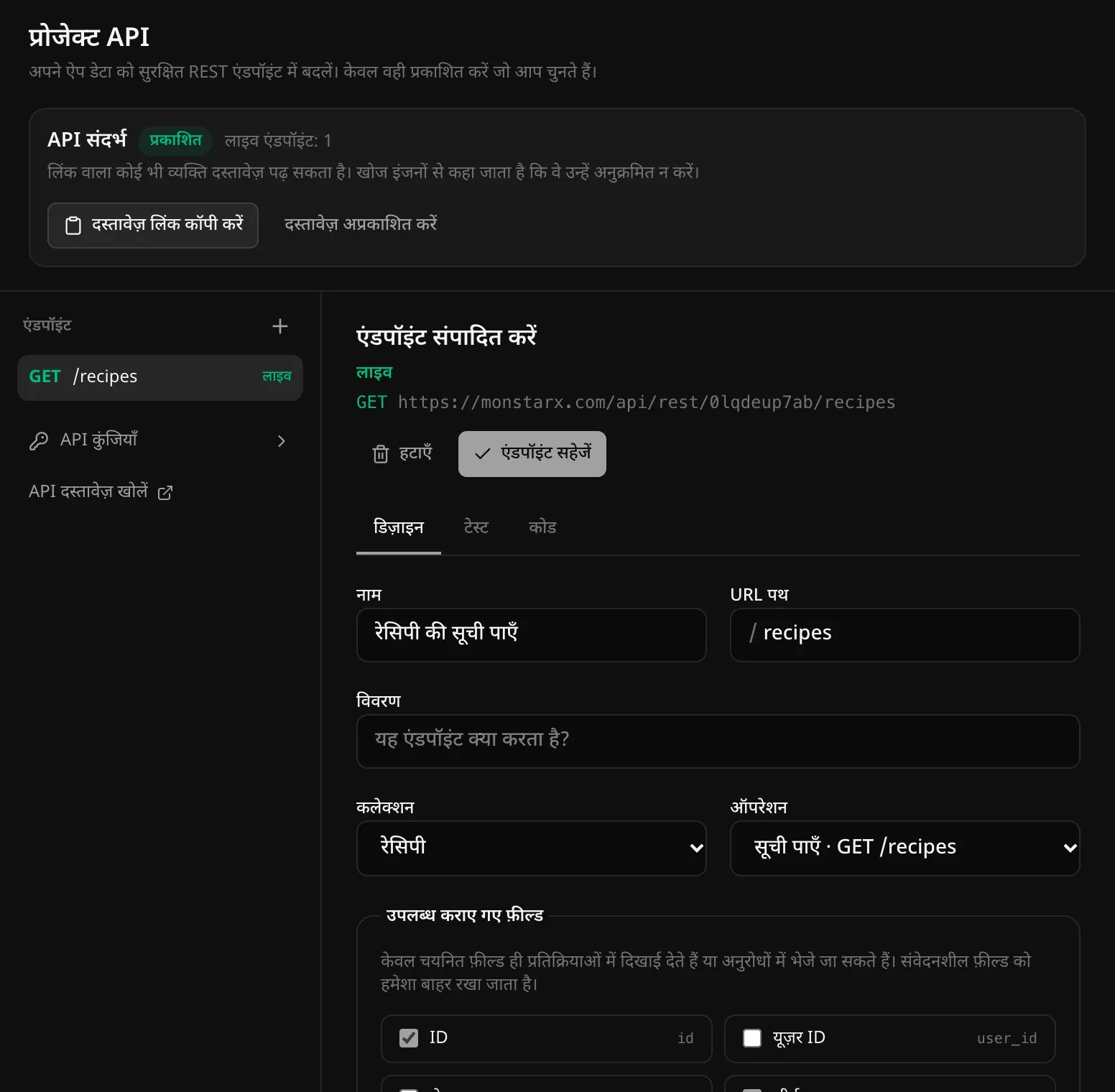Screen dimensions: 1115x1092
Task: Click the user_id field key text
Action: (1007, 1039)
